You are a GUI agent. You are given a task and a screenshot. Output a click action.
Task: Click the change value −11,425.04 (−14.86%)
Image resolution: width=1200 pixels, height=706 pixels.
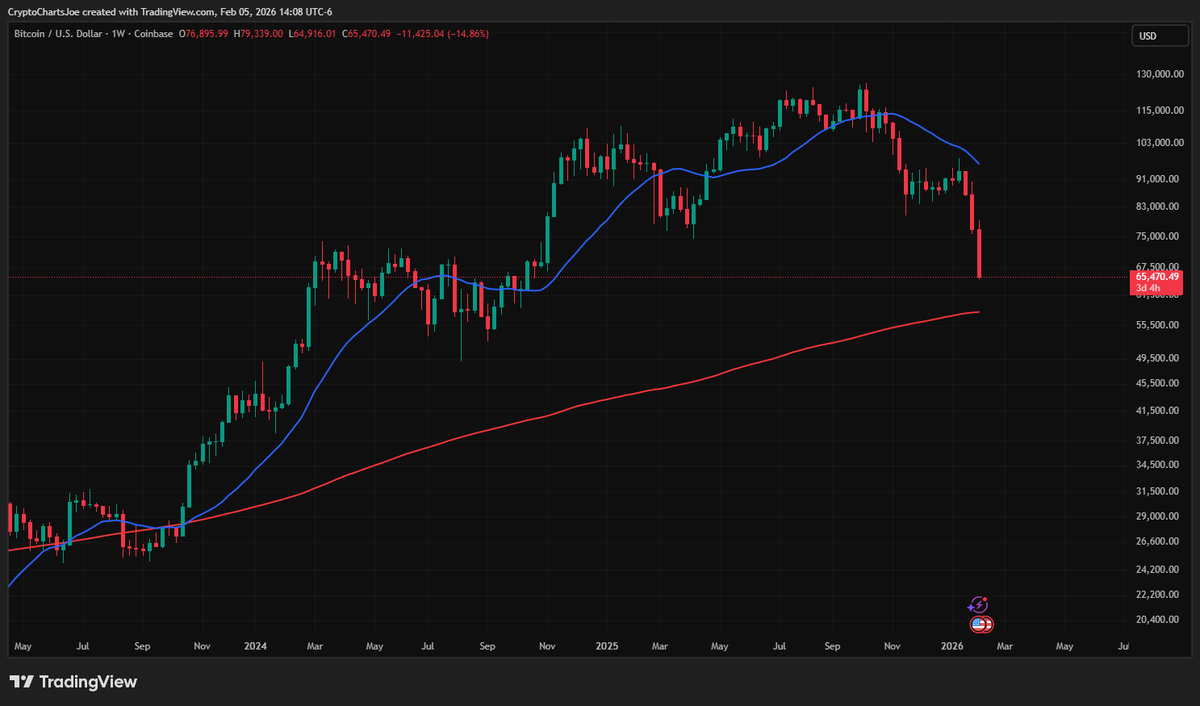click(445, 34)
